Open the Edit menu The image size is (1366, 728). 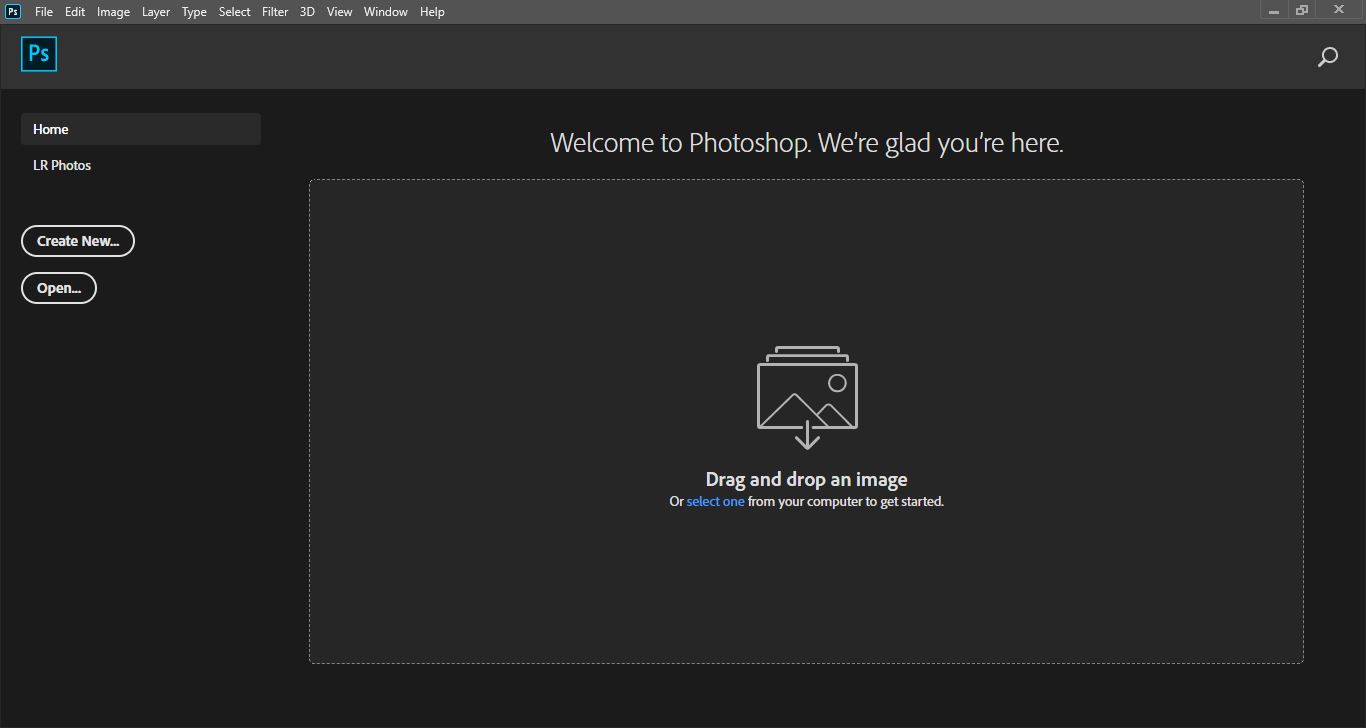[74, 11]
